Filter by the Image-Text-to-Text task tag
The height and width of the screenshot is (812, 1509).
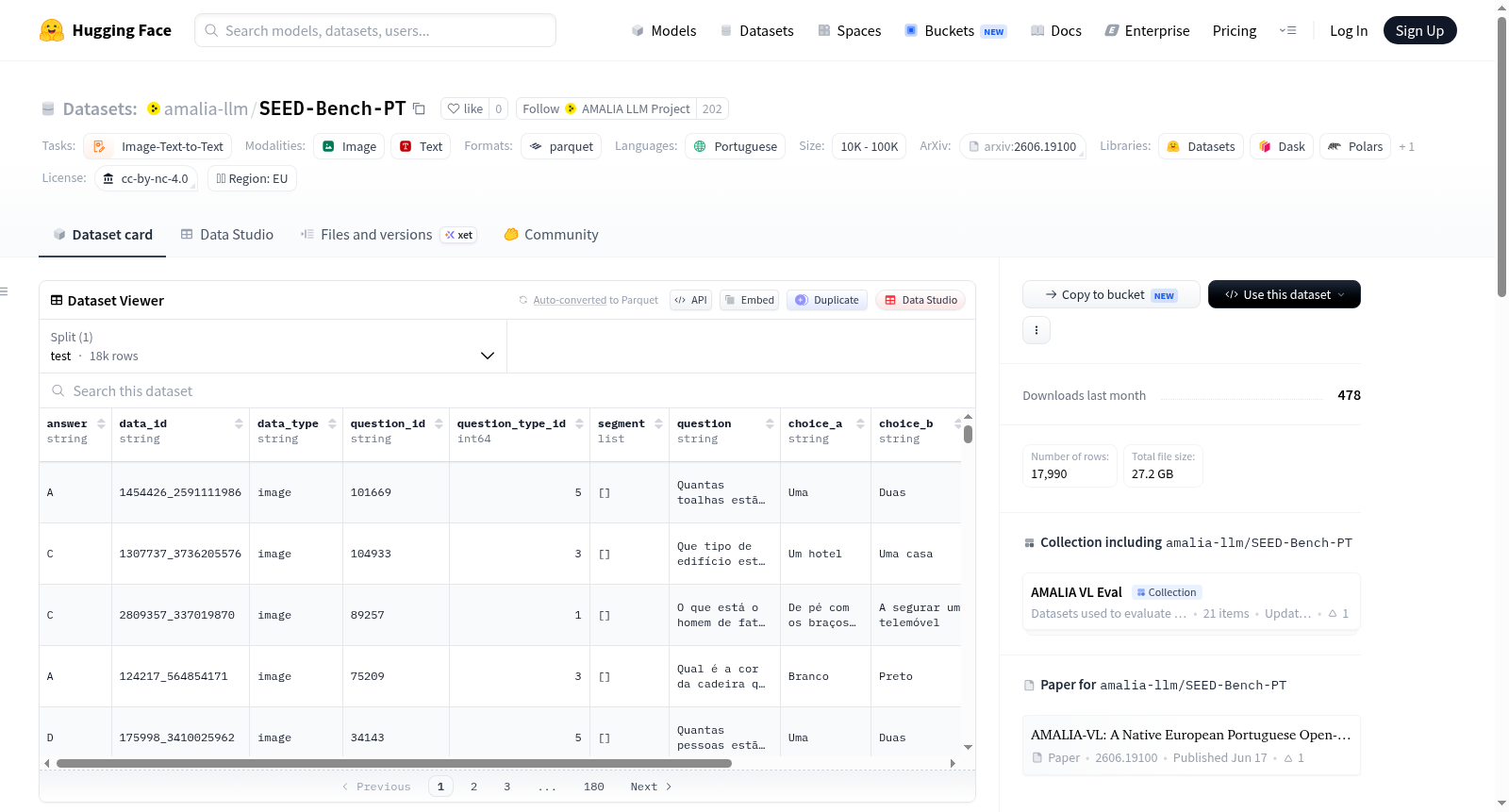pos(158,146)
